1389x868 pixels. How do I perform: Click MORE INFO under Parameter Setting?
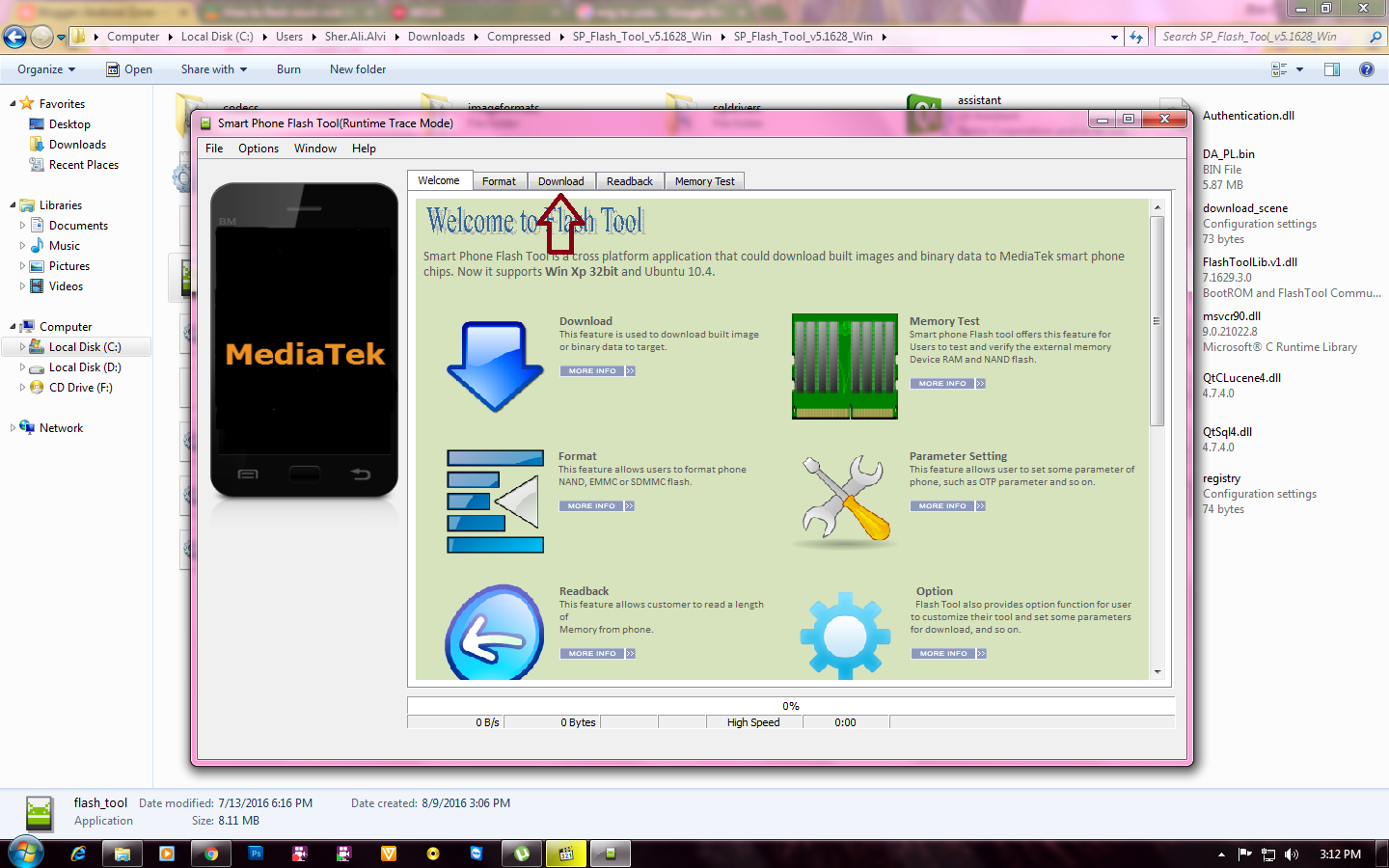[948, 506]
